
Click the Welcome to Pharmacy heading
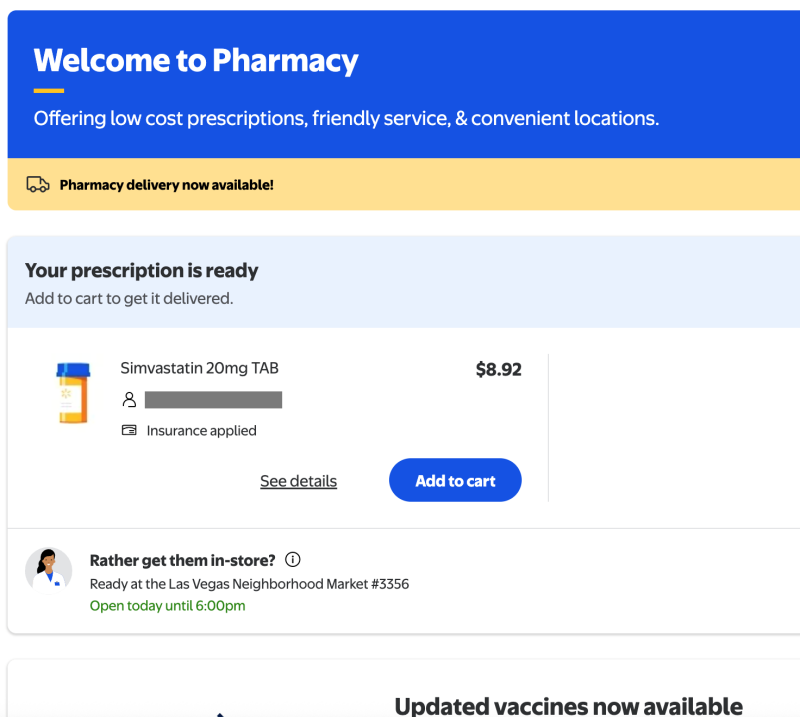196,61
